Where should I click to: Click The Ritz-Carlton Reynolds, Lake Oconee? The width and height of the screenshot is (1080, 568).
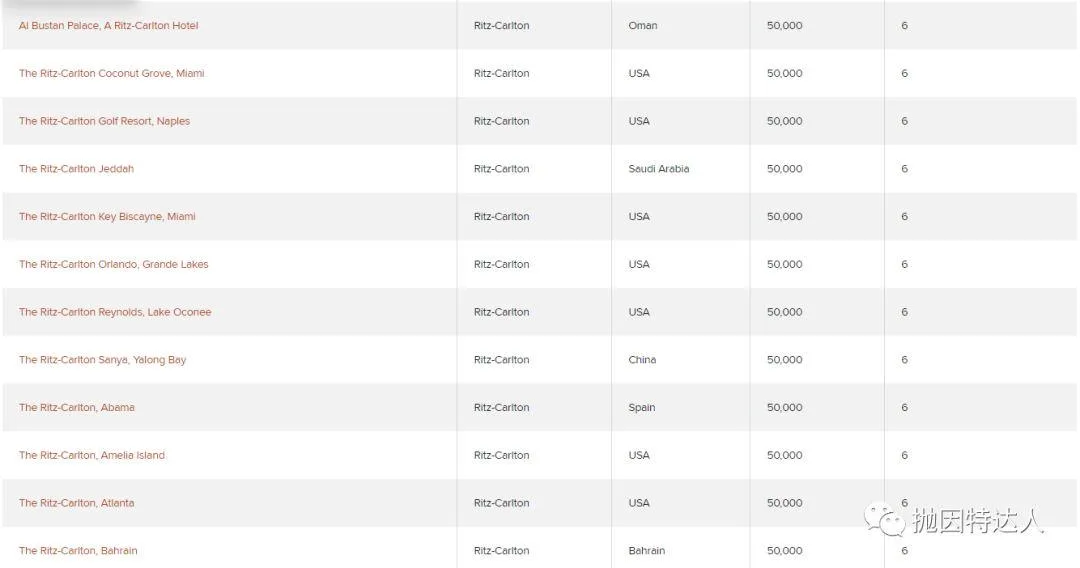[x=115, y=312]
